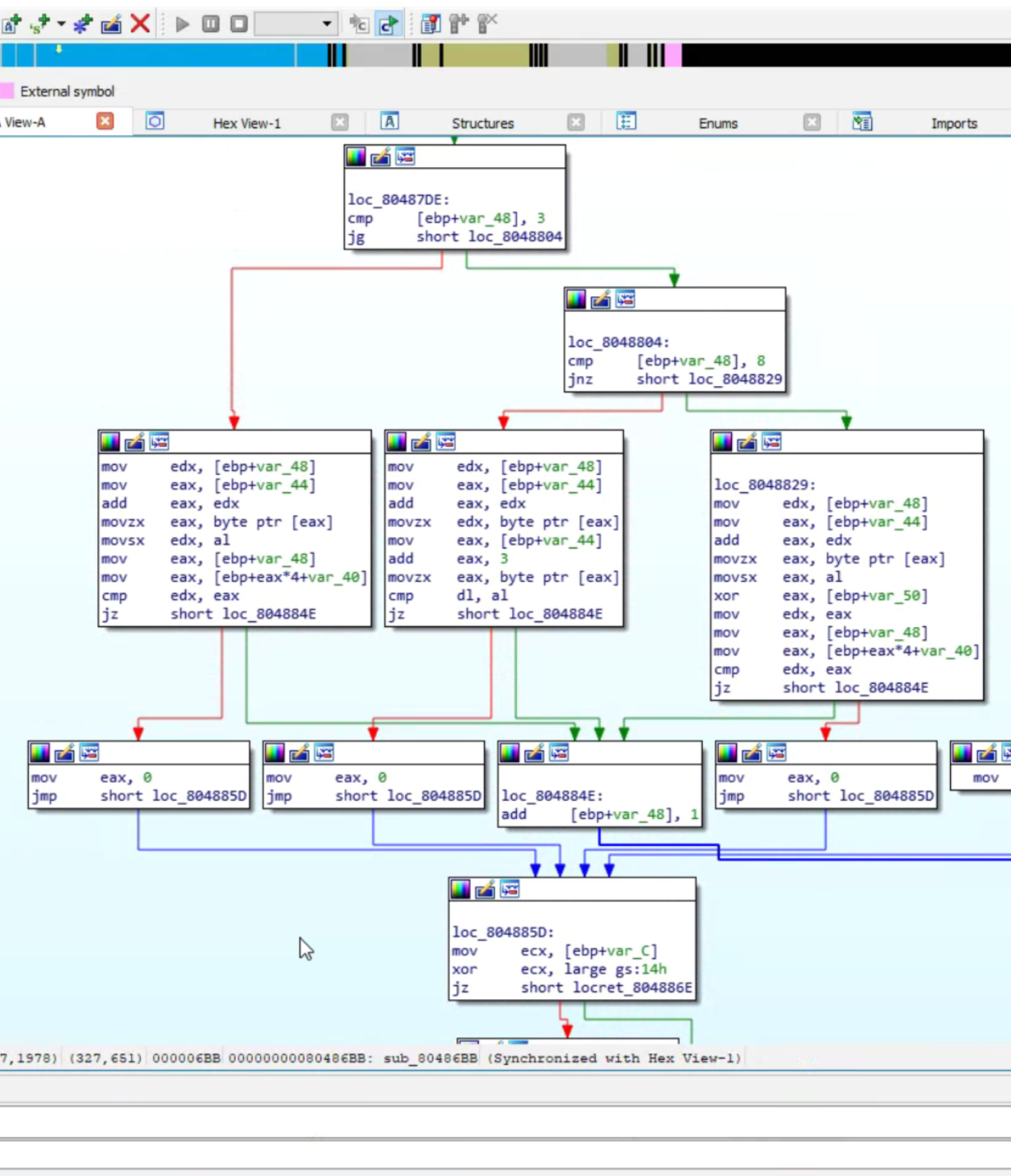Click the edit pencil icon in top toolbar
1011x1176 pixels.
[111, 25]
